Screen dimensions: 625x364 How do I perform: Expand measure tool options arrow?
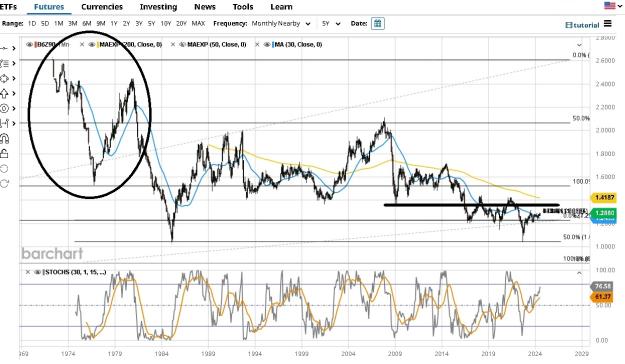pyautogui.click(x=14, y=124)
